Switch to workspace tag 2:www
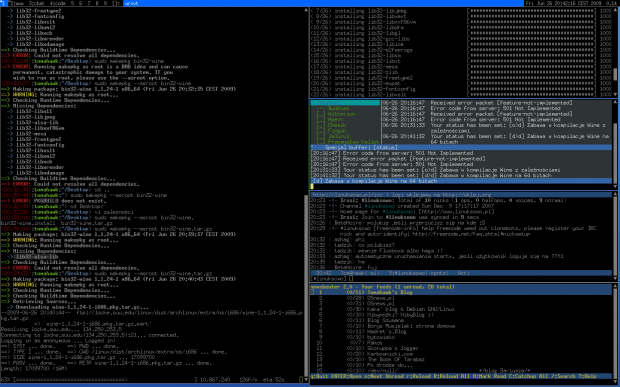 coord(17,3)
